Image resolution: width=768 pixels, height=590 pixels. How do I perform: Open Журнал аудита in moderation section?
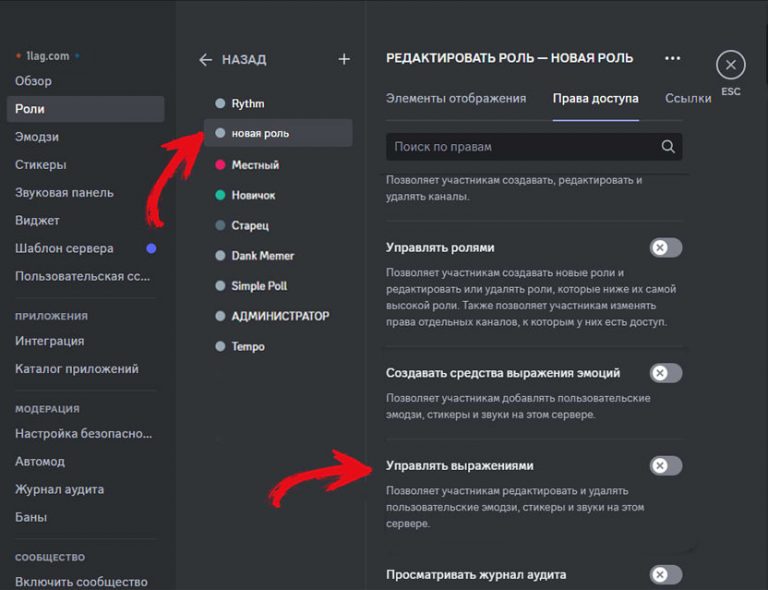click(59, 489)
